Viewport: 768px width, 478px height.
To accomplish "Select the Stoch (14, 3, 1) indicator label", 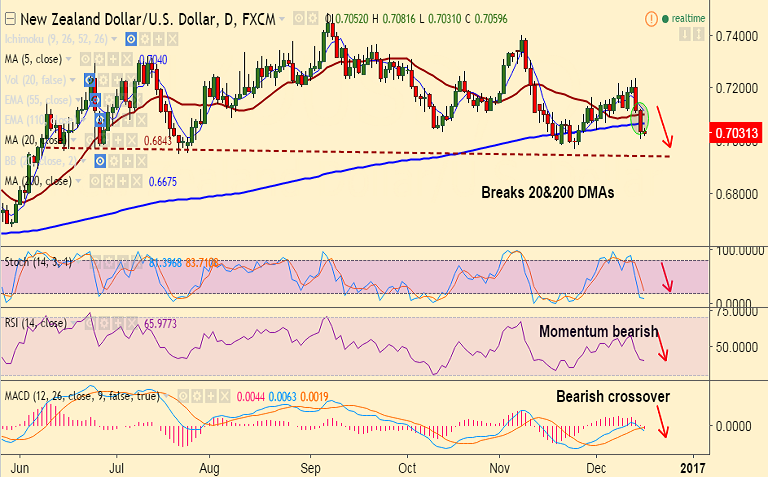I will tap(38, 262).
